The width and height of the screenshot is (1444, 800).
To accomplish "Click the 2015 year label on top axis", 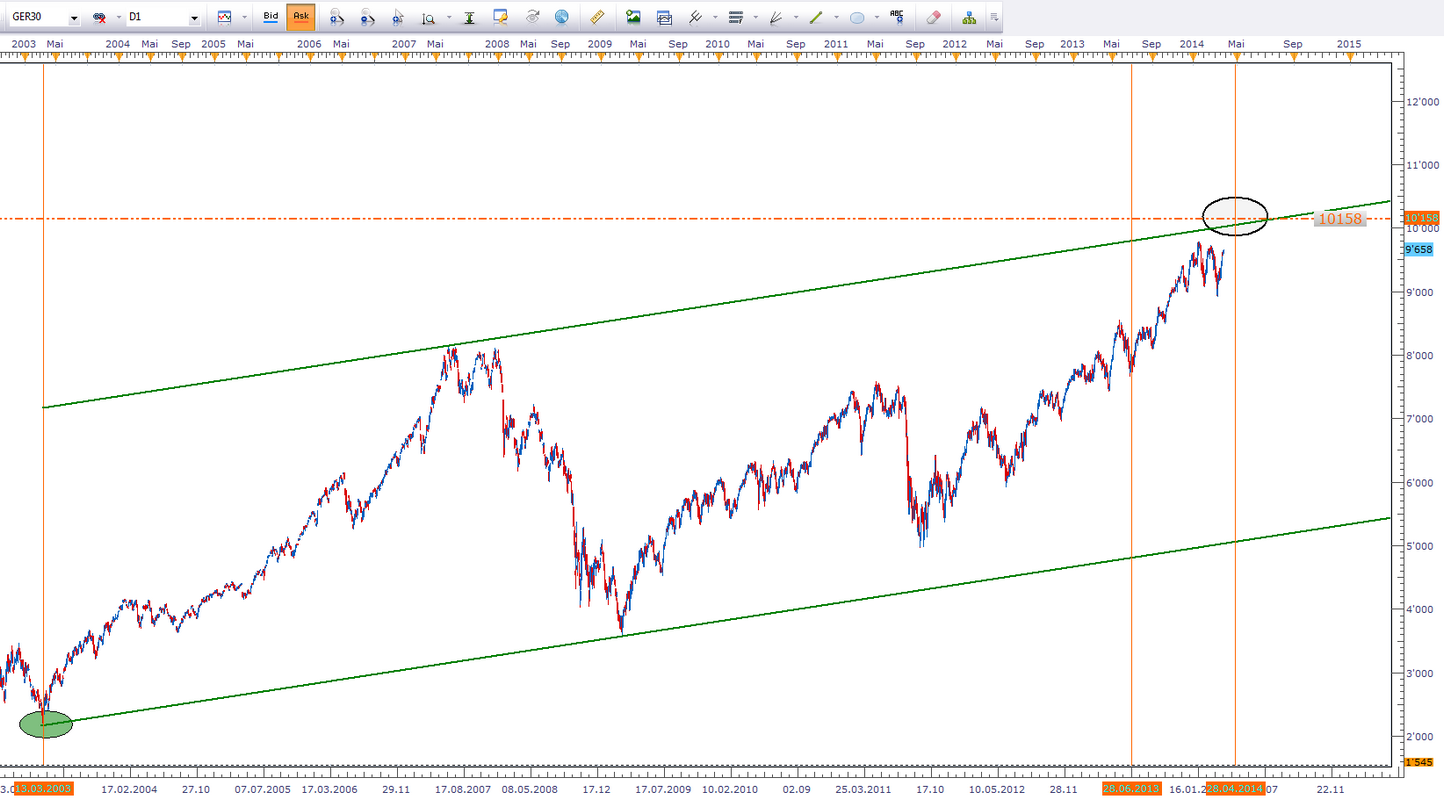I will click(x=1349, y=44).
